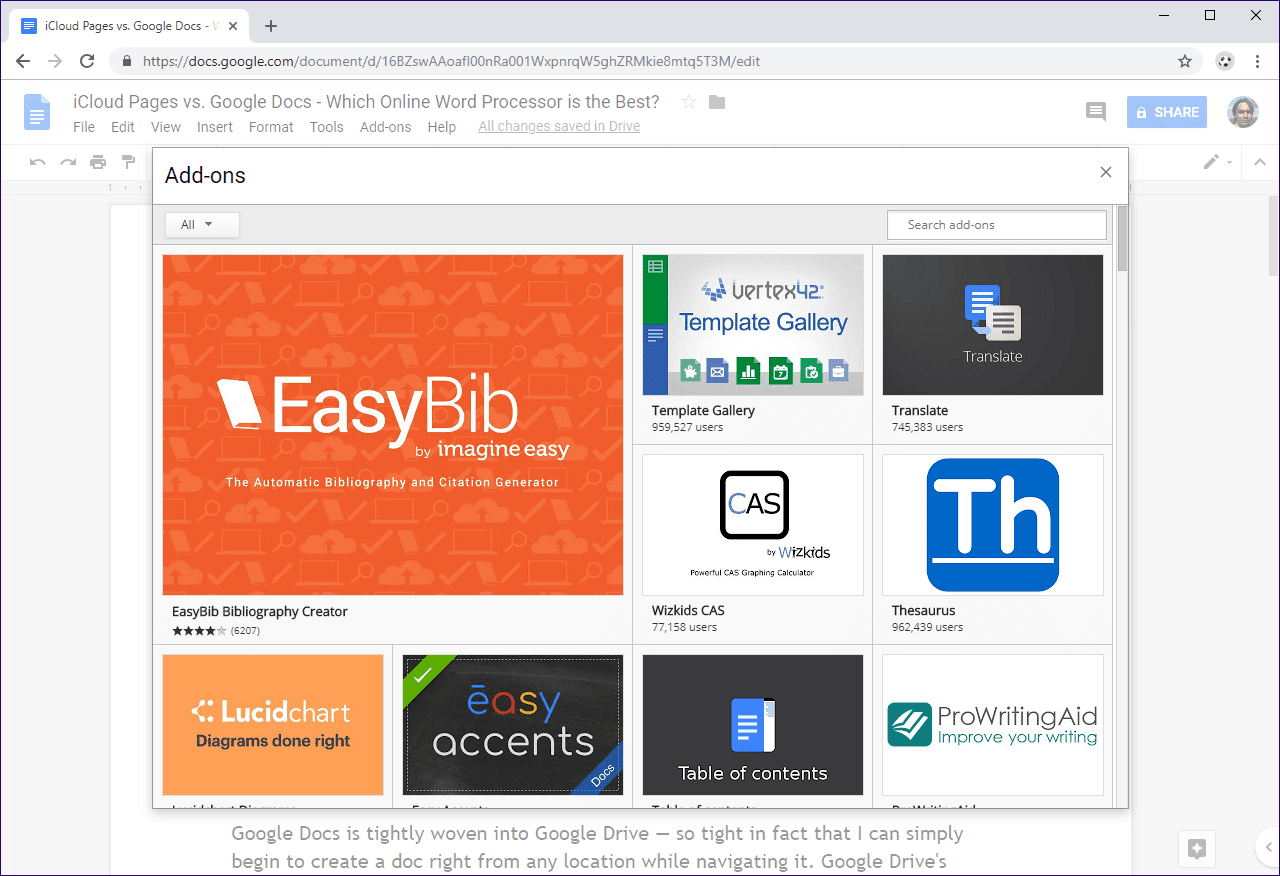Click the EasyBib star rating
Screen dimensions: 1280x876
(199, 631)
